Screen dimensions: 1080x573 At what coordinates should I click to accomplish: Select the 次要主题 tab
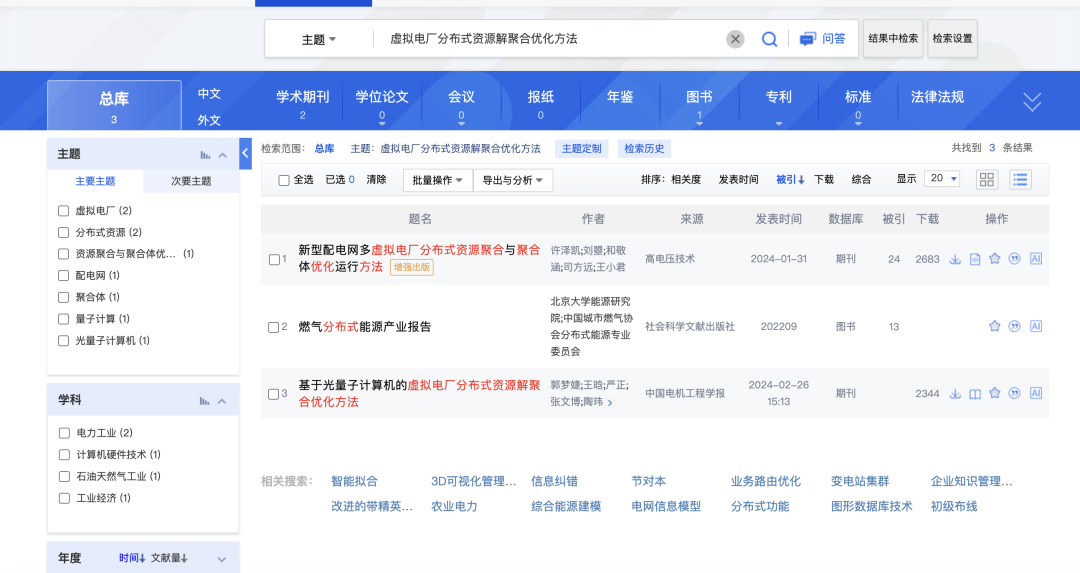[x=191, y=181]
